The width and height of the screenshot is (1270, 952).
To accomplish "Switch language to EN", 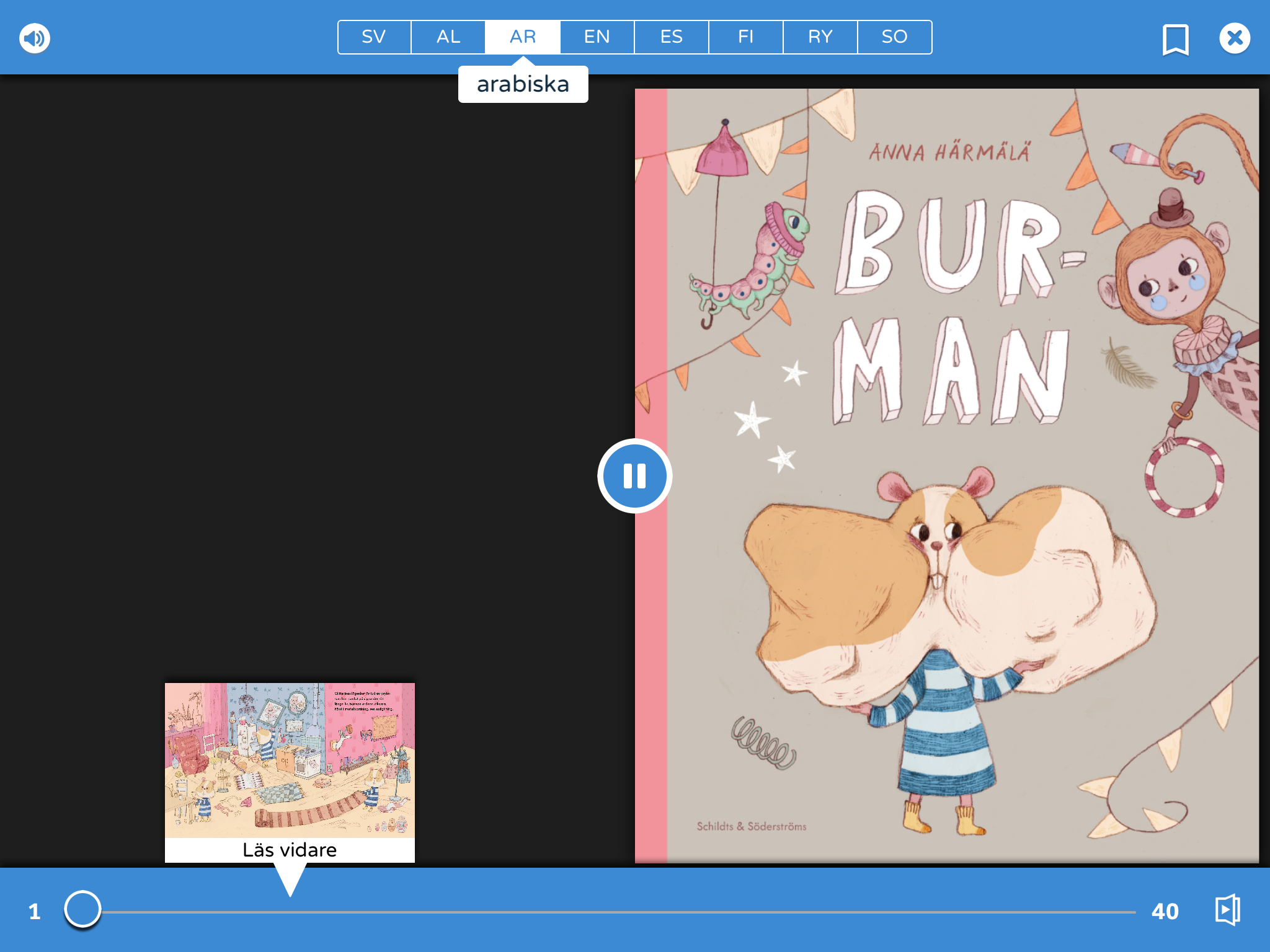I will pos(597,37).
